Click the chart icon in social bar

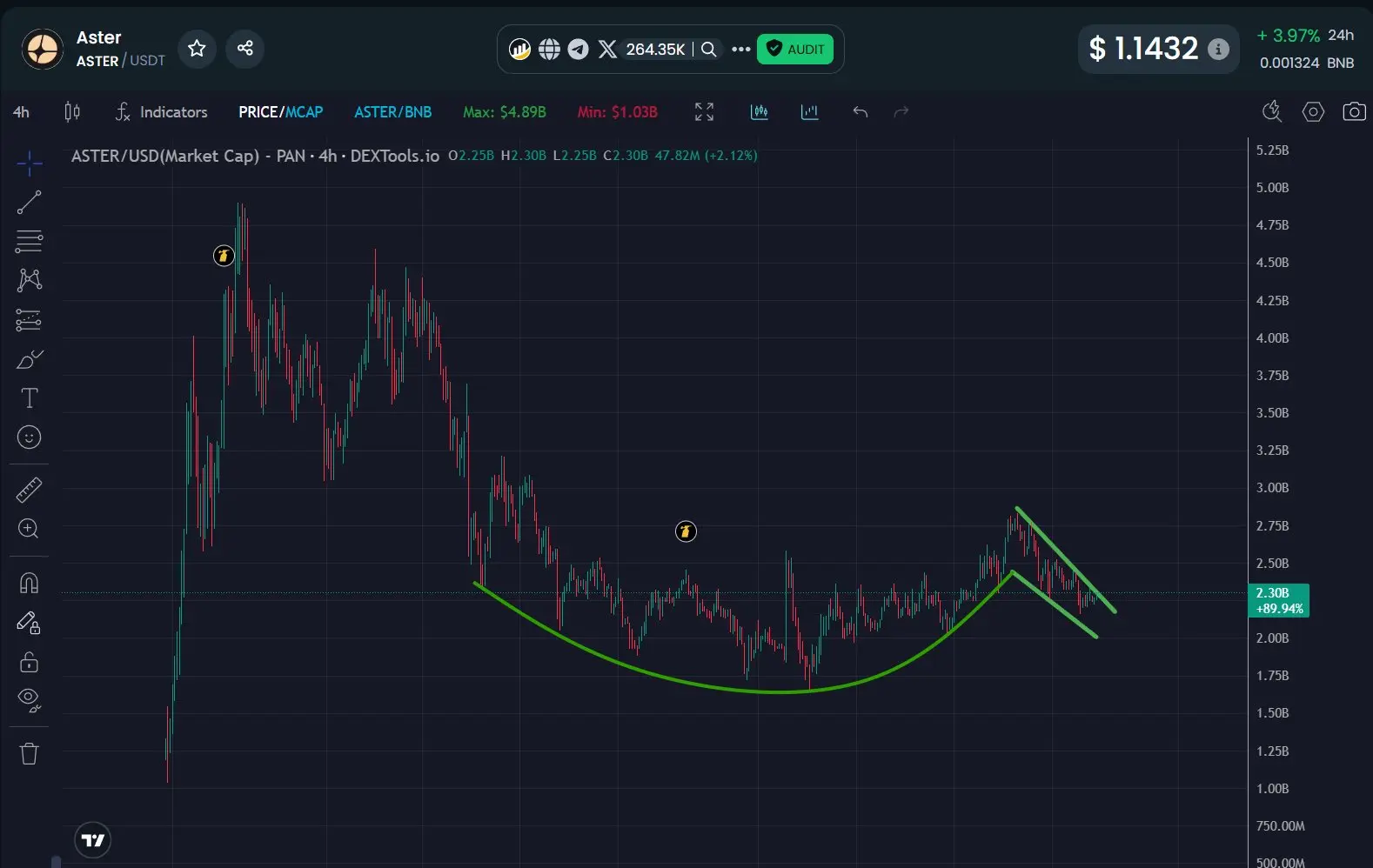click(x=520, y=50)
